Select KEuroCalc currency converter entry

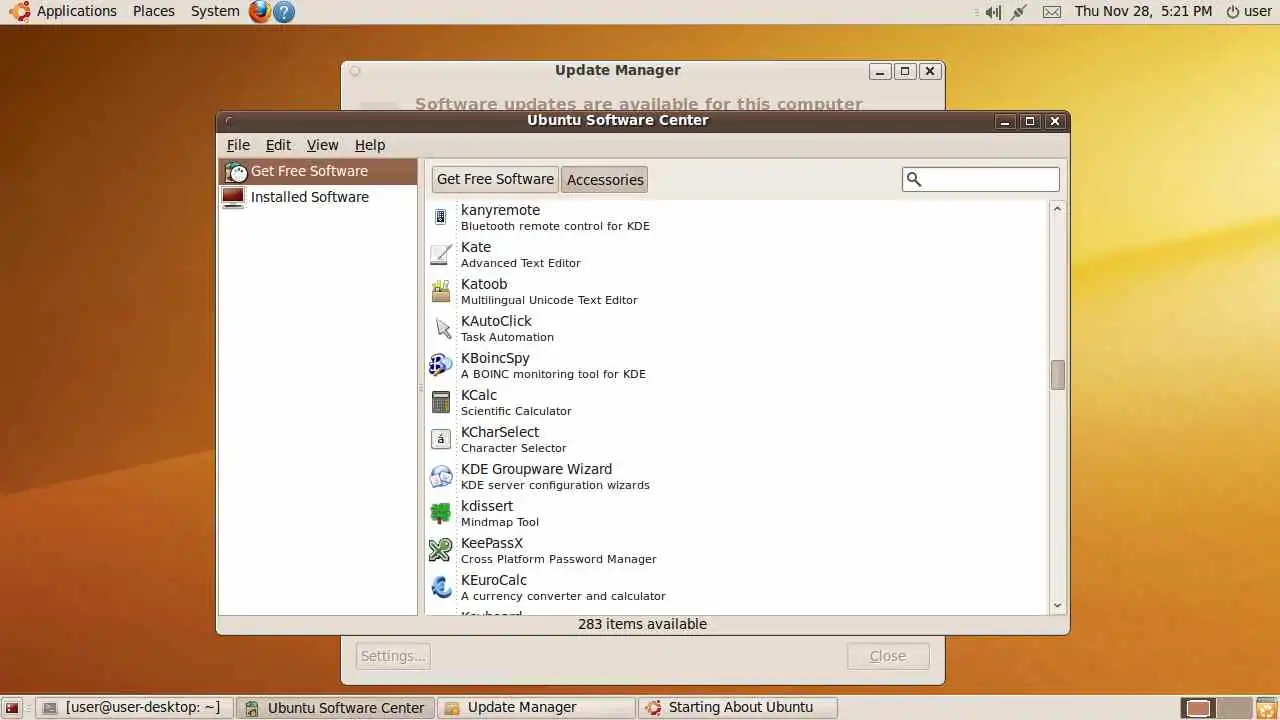coord(737,587)
